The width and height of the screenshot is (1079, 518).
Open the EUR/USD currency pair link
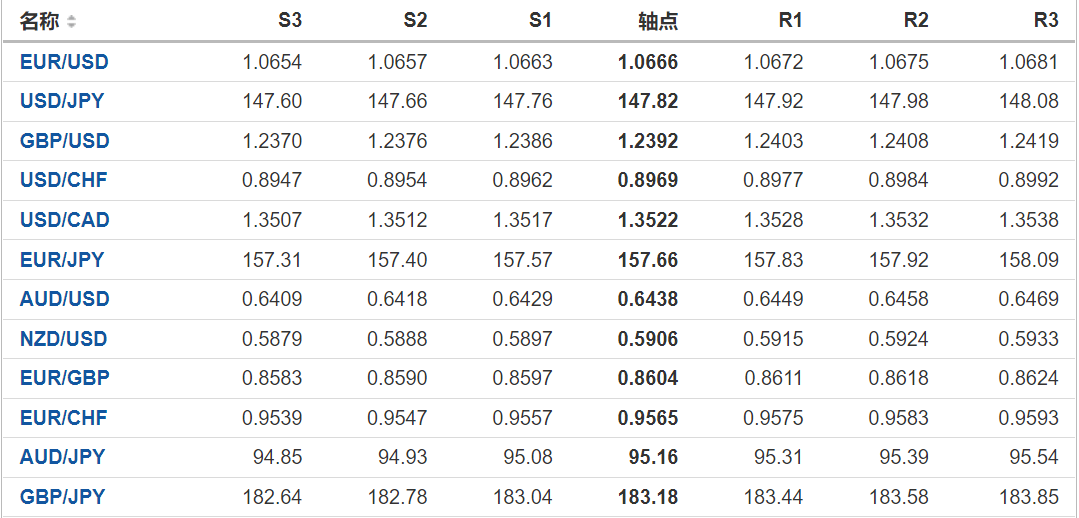coord(64,62)
